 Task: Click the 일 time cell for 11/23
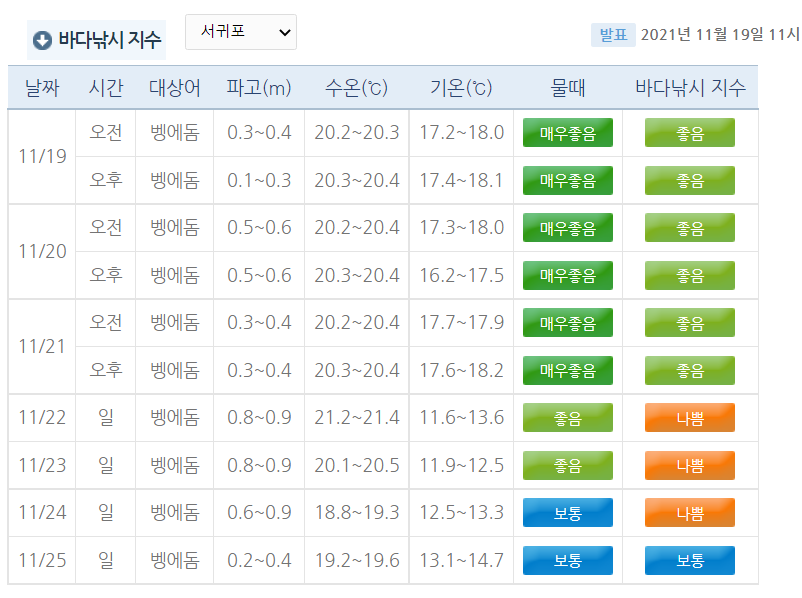tap(106, 466)
